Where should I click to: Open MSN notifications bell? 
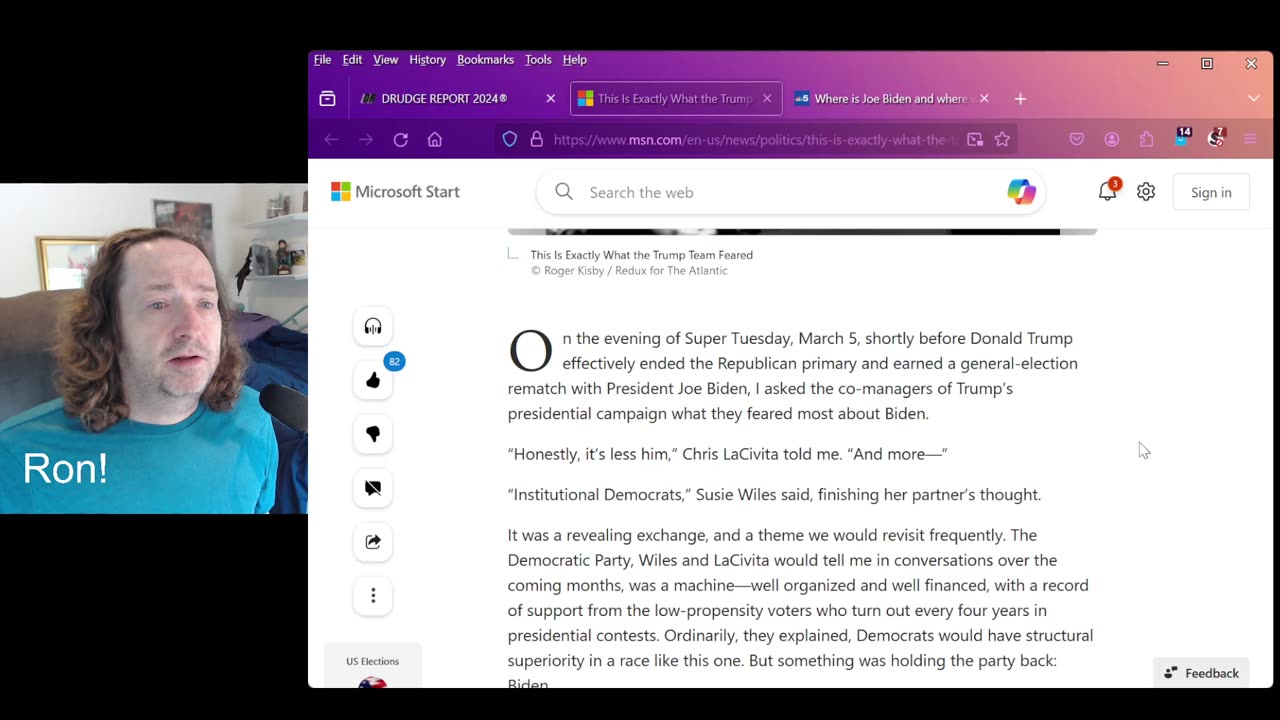click(1107, 192)
